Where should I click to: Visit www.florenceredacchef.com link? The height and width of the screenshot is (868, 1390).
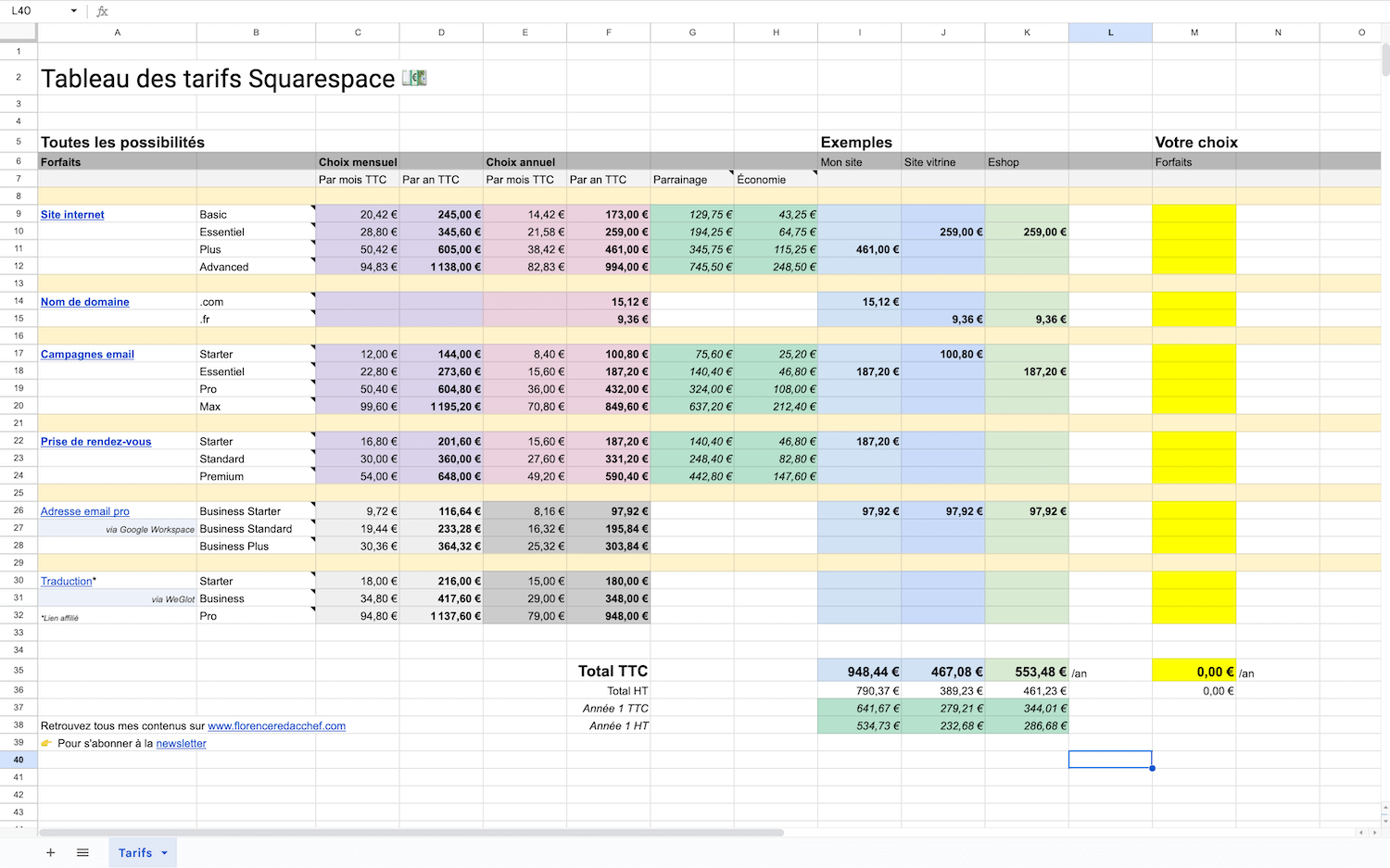click(x=276, y=726)
